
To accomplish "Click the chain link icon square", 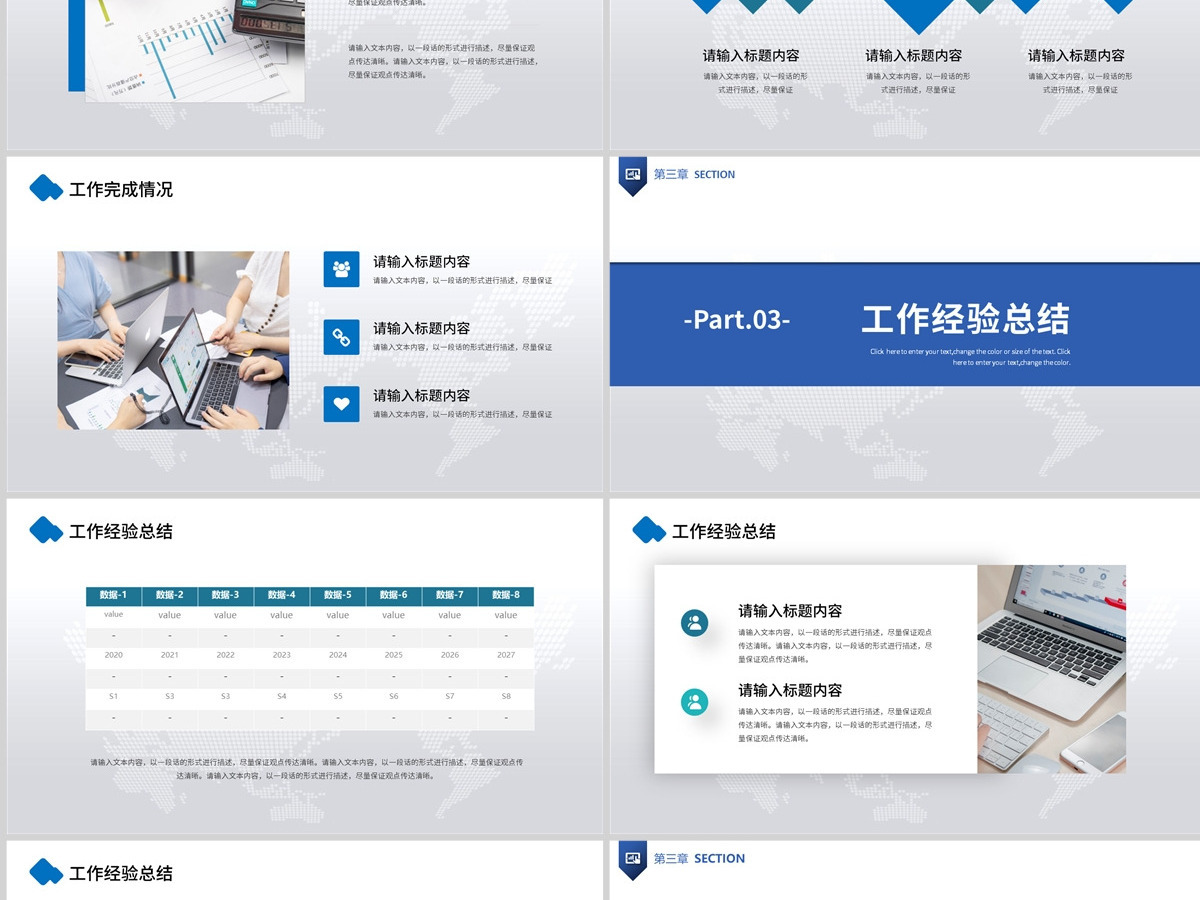I will point(341,337).
